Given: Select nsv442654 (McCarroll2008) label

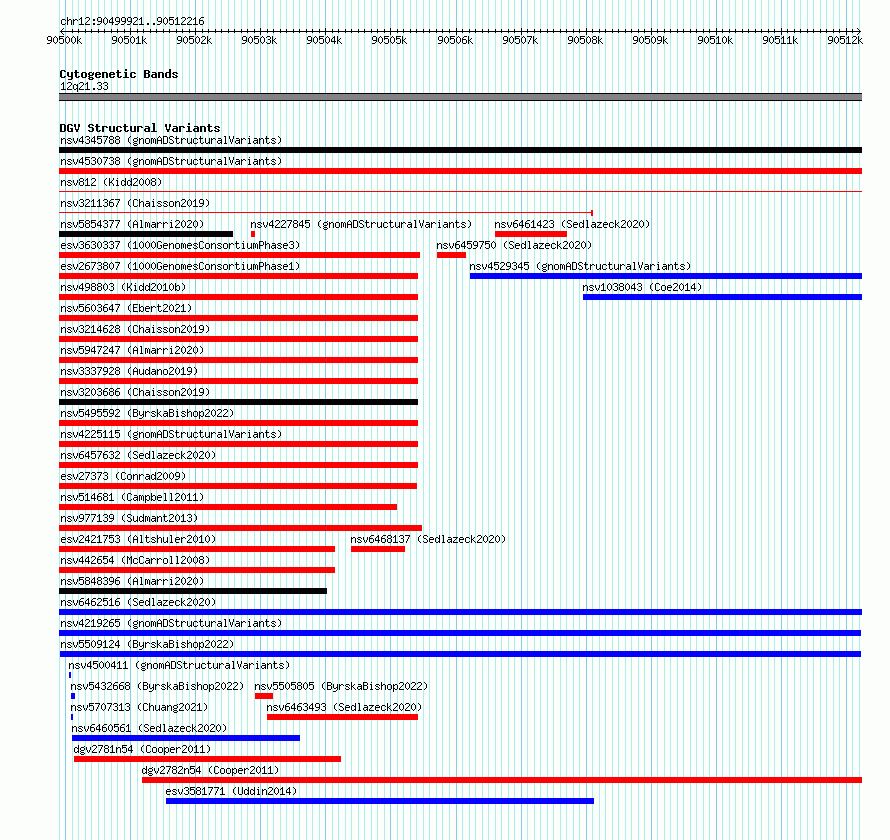Looking at the screenshot, I should 135,560.
